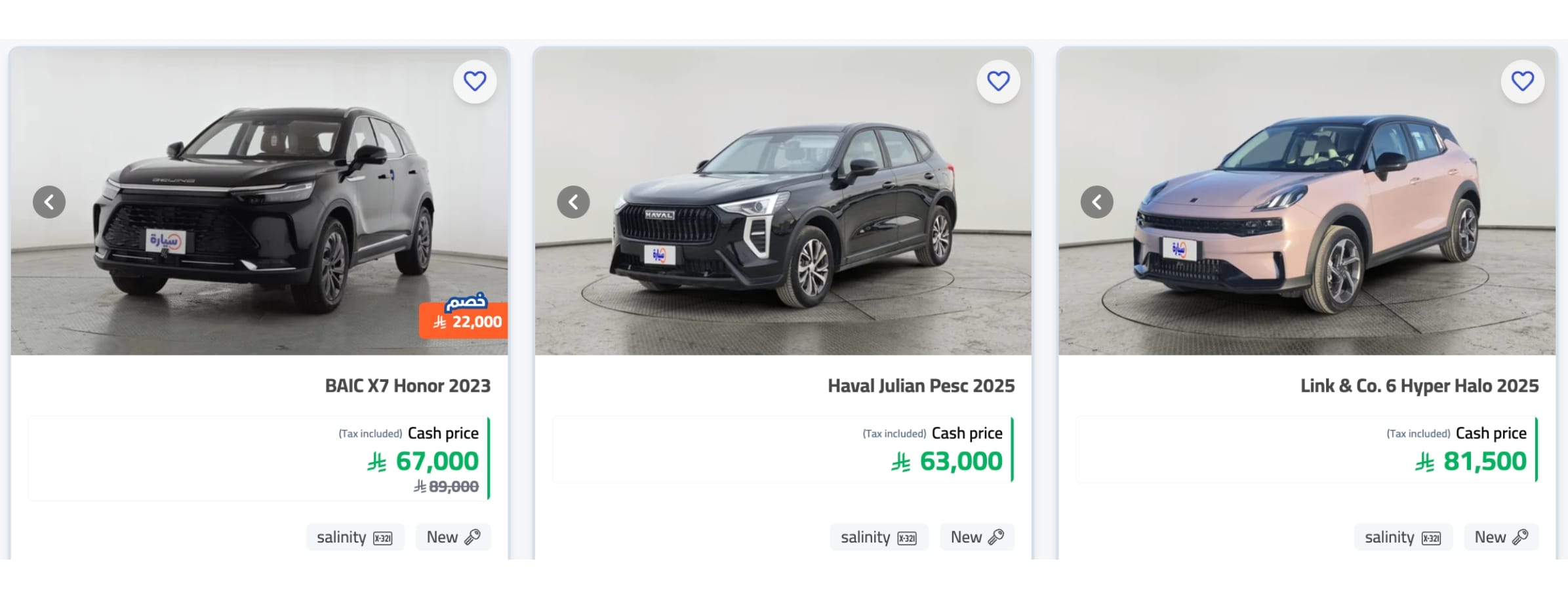Open Link & Co. 6 Hyper Halo 2025 title
The height and width of the screenshot is (599, 1568).
coord(1419,386)
